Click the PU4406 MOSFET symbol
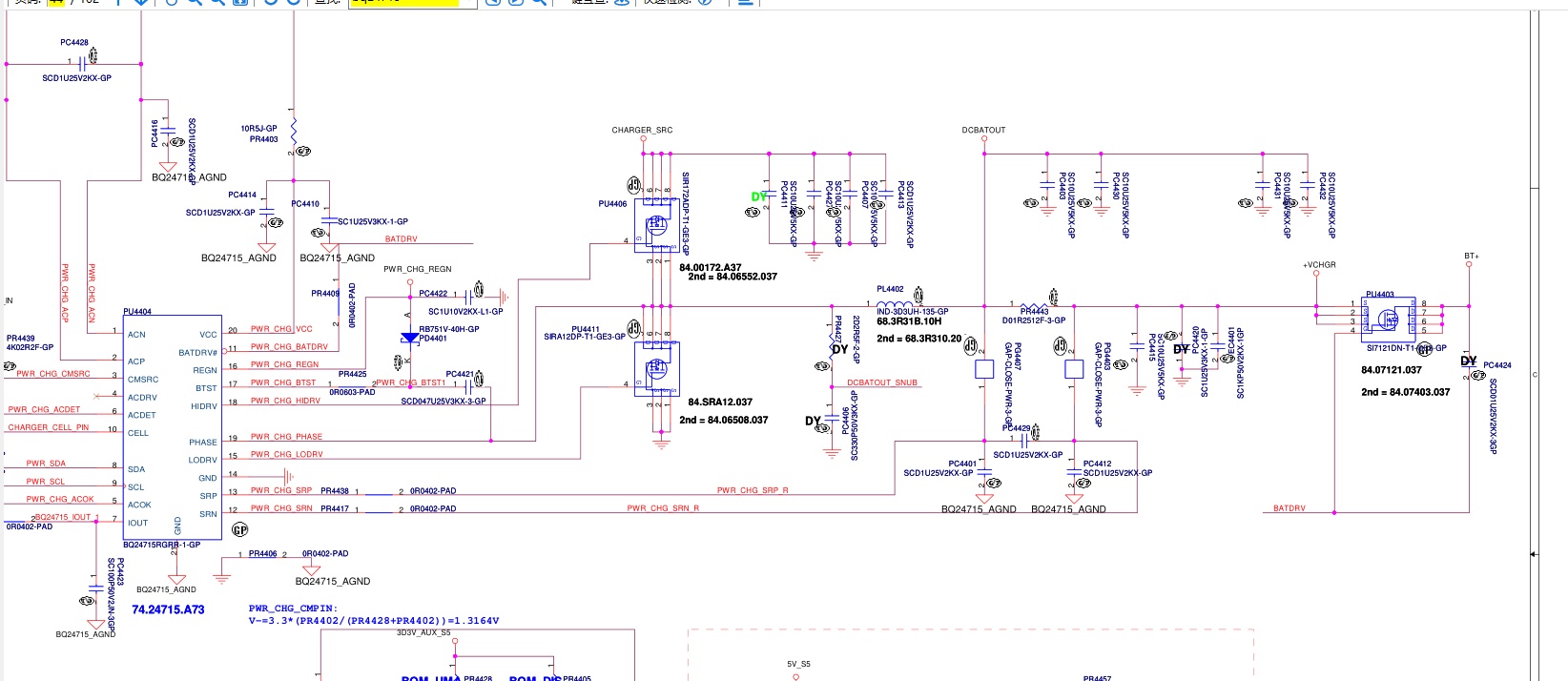The width and height of the screenshot is (1568, 681). pyautogui.click(x=656, y=226)
